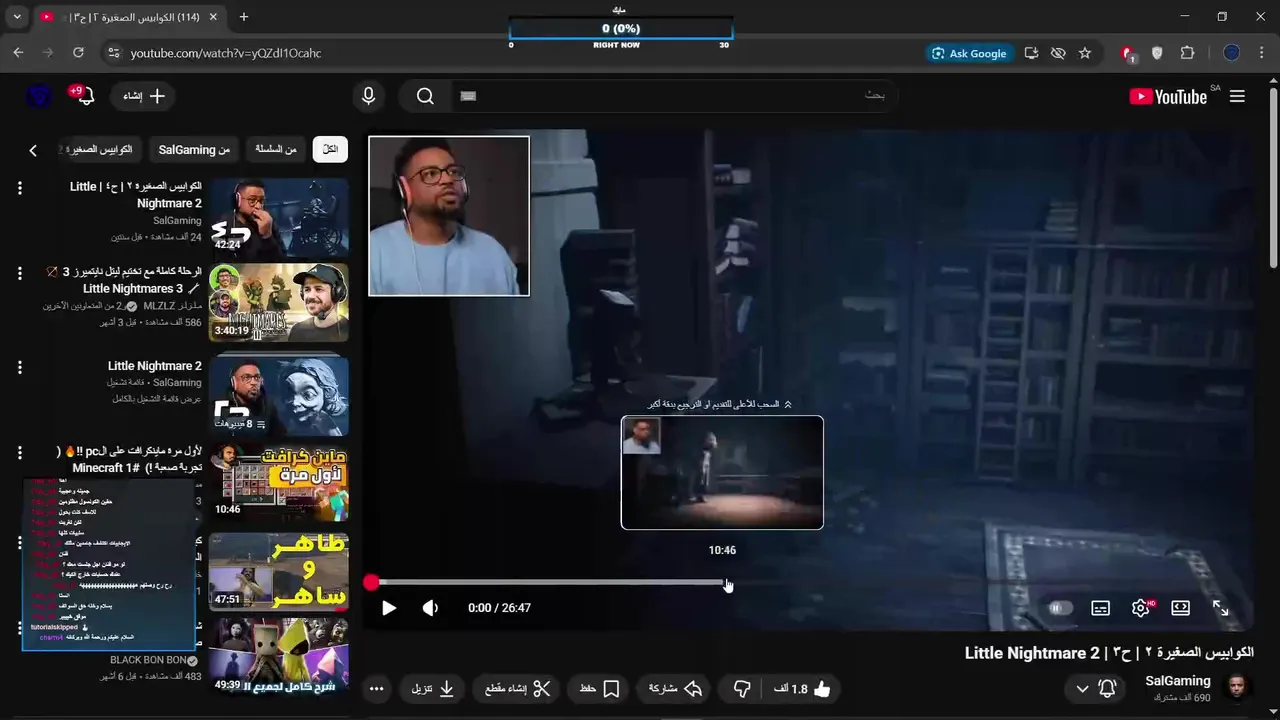This screenshot has height=720, width=1280.
Task: Save the video (حفظ) to playlist
Action: 600,689
